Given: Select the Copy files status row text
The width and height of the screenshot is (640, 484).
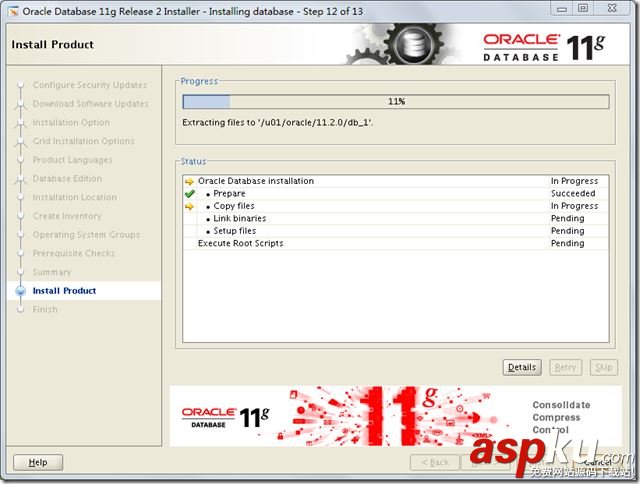Looking at the screenshot, I should (234, 206).
